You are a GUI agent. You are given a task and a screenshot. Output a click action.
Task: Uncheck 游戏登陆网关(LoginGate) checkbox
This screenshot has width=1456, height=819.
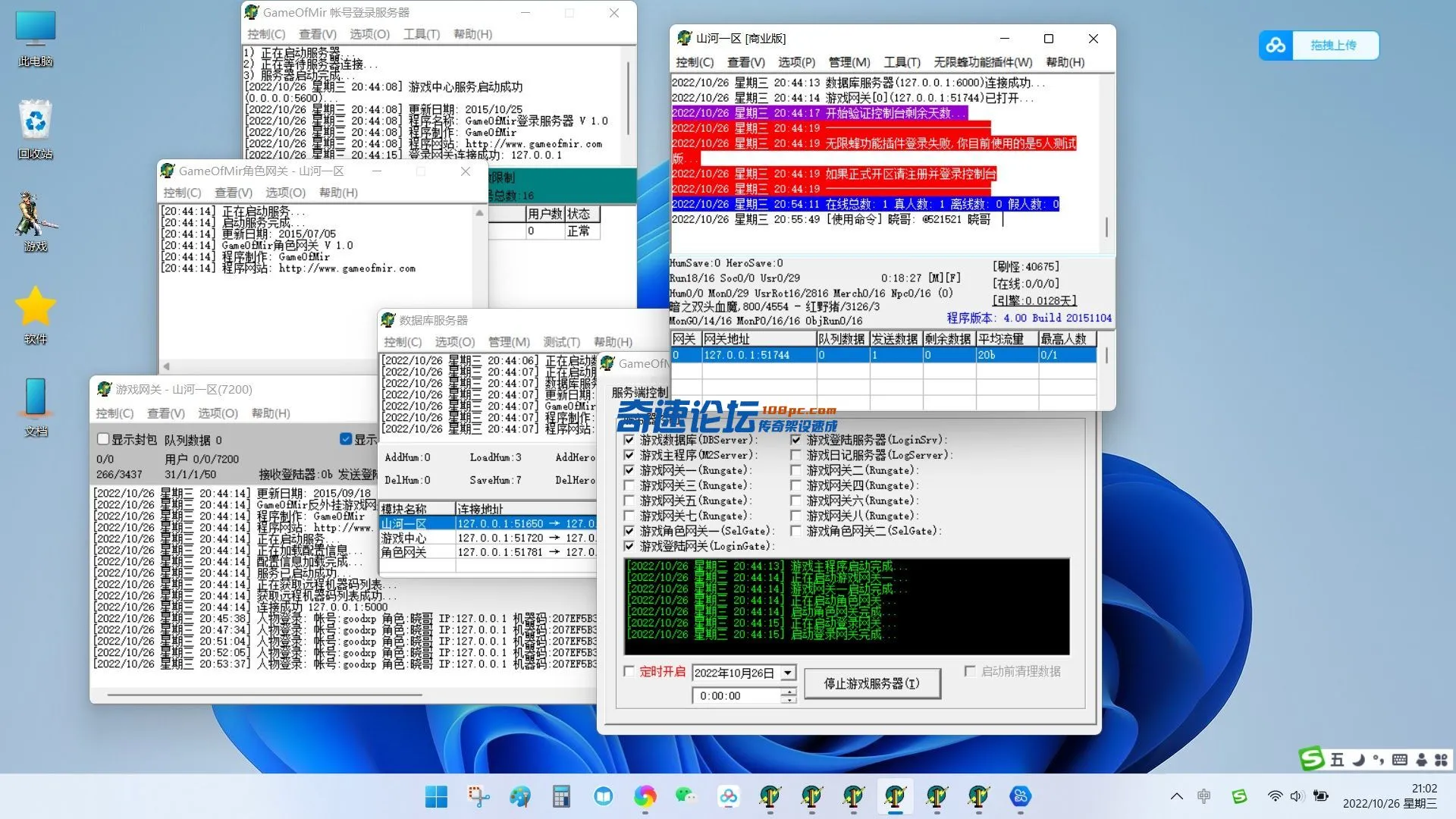[629, 546]
